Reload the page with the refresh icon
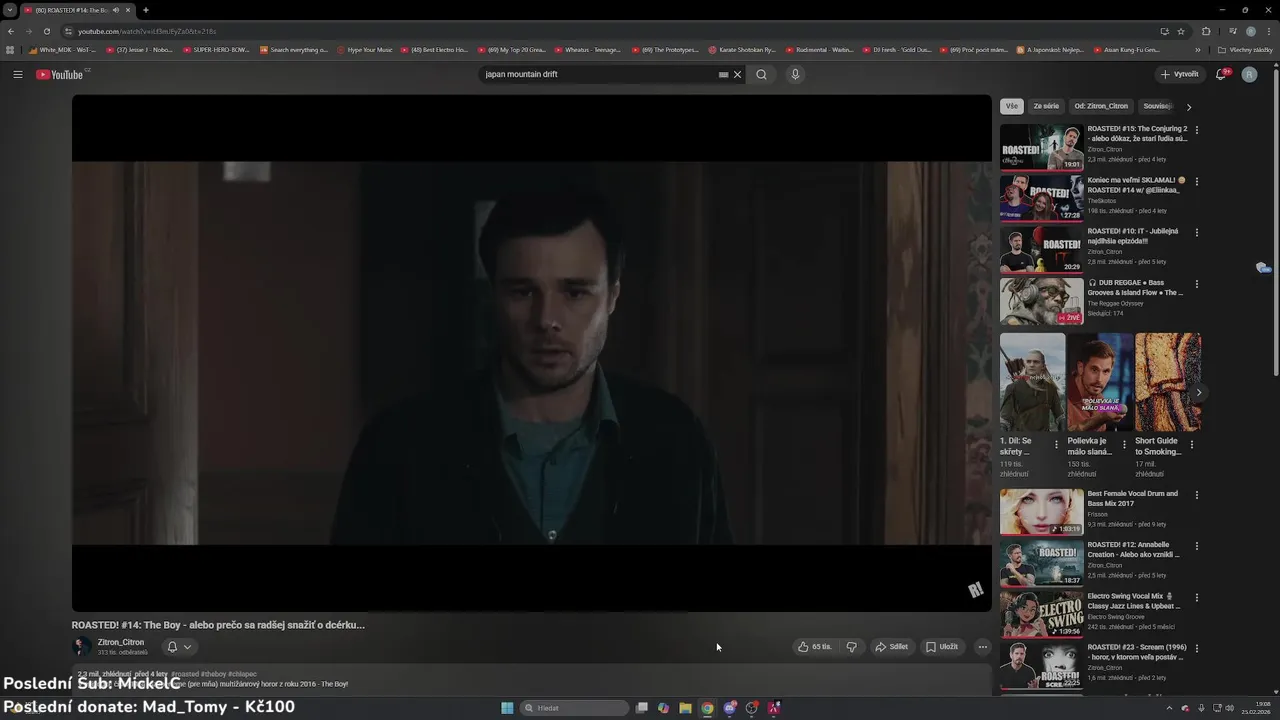 (x=46, y=31)
